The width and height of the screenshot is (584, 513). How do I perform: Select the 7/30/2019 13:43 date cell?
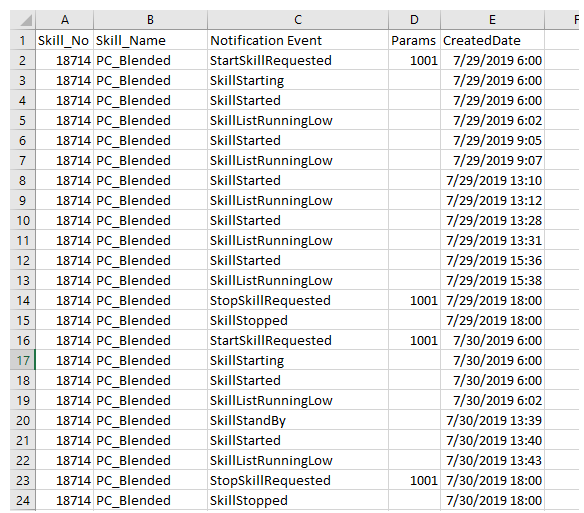point(492,460)
